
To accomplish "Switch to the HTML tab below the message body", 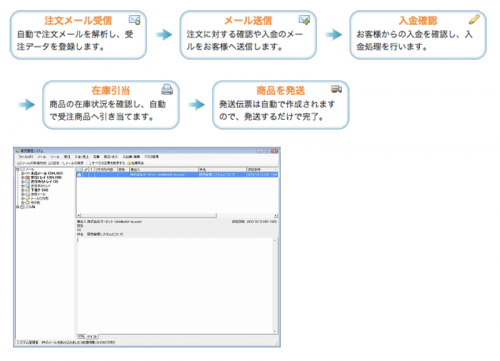I will click(82, 336).
